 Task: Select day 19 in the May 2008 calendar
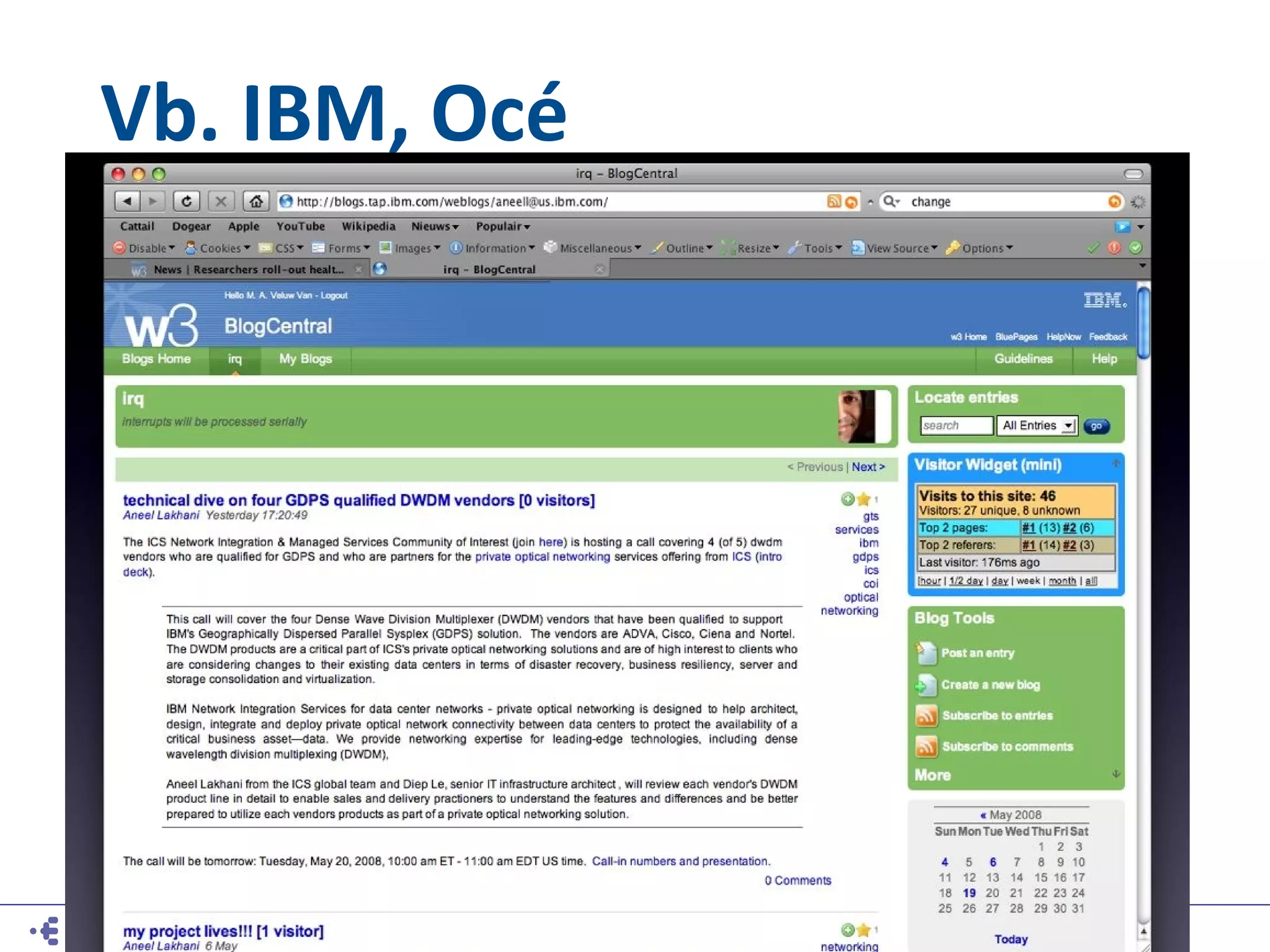tap(969, 892)
